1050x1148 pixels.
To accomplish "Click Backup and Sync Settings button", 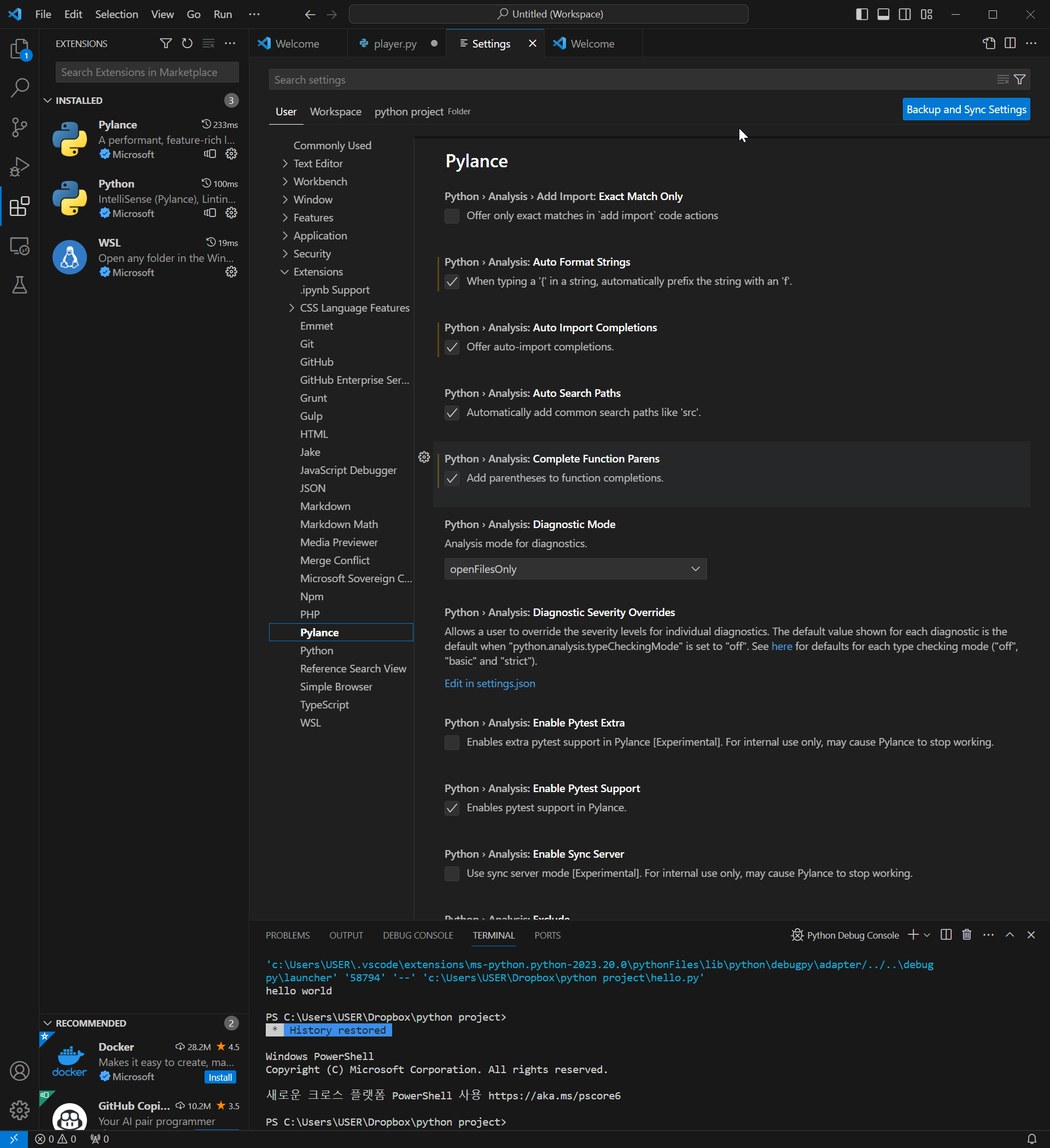I will (x=966, y=109).
